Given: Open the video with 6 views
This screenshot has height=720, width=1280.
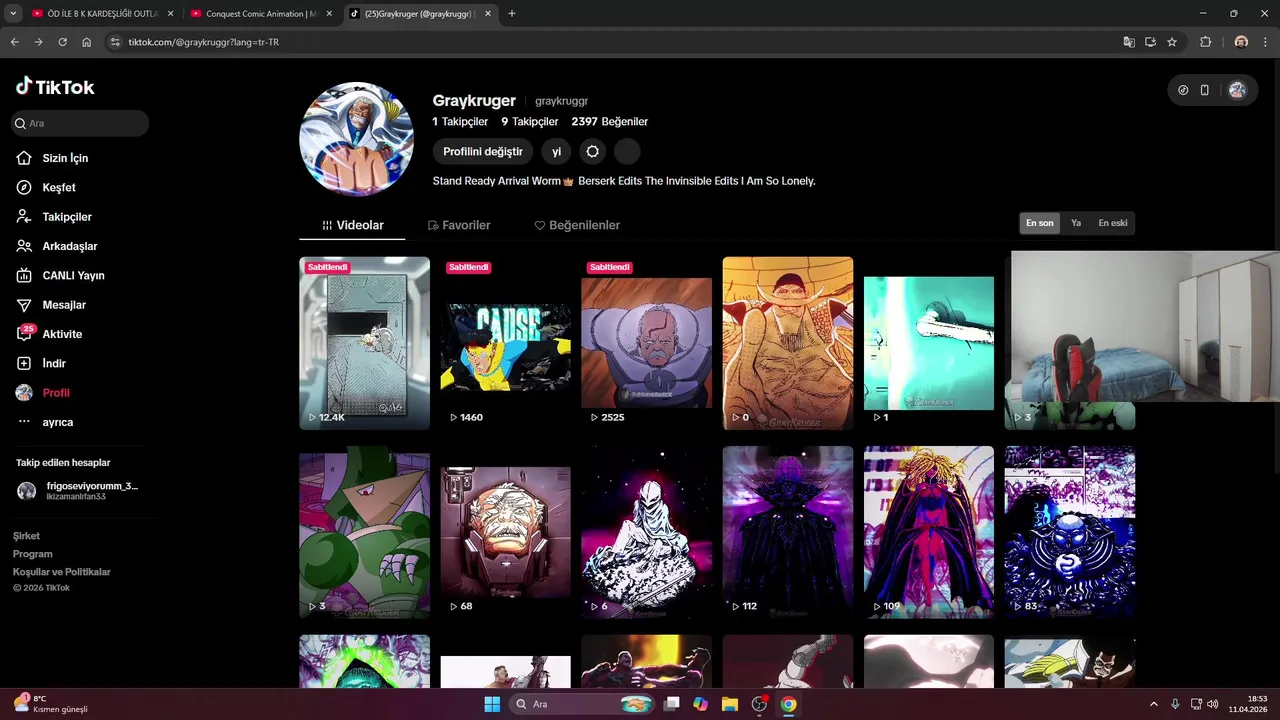Looking at the screenshot, I should point(646,532).
